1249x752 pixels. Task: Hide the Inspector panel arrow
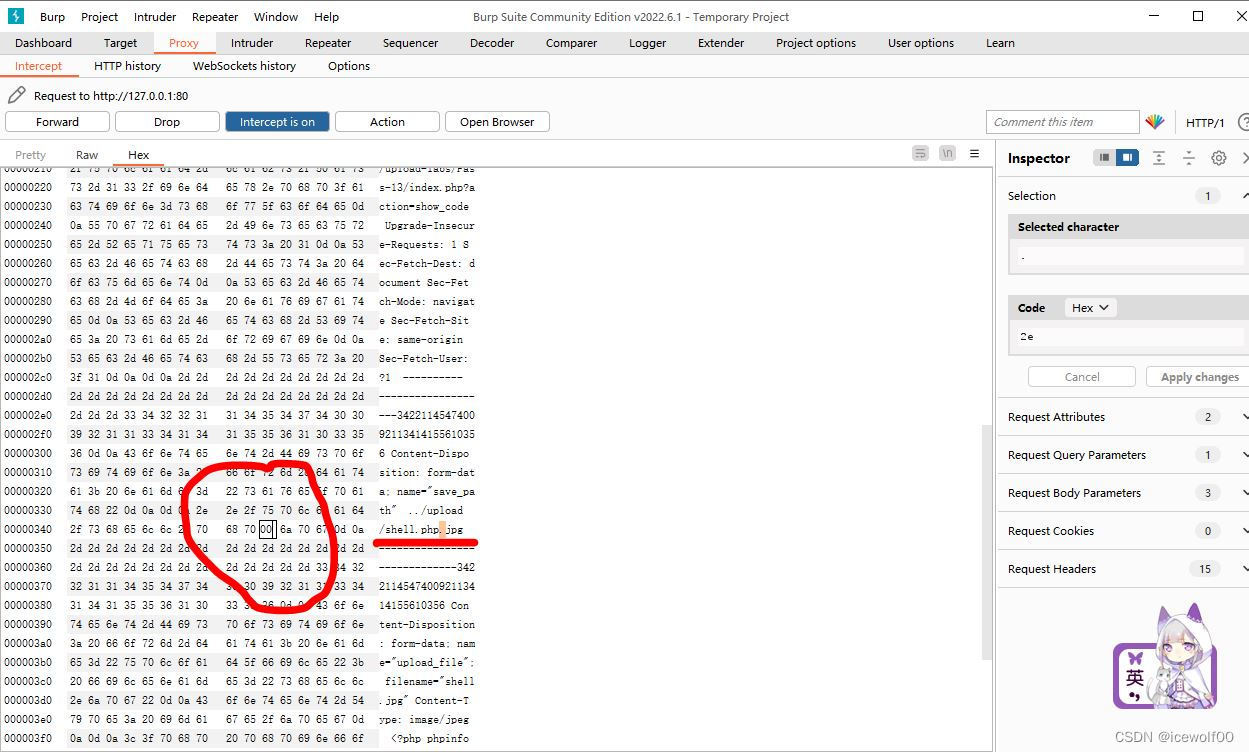coord(1245,158)
